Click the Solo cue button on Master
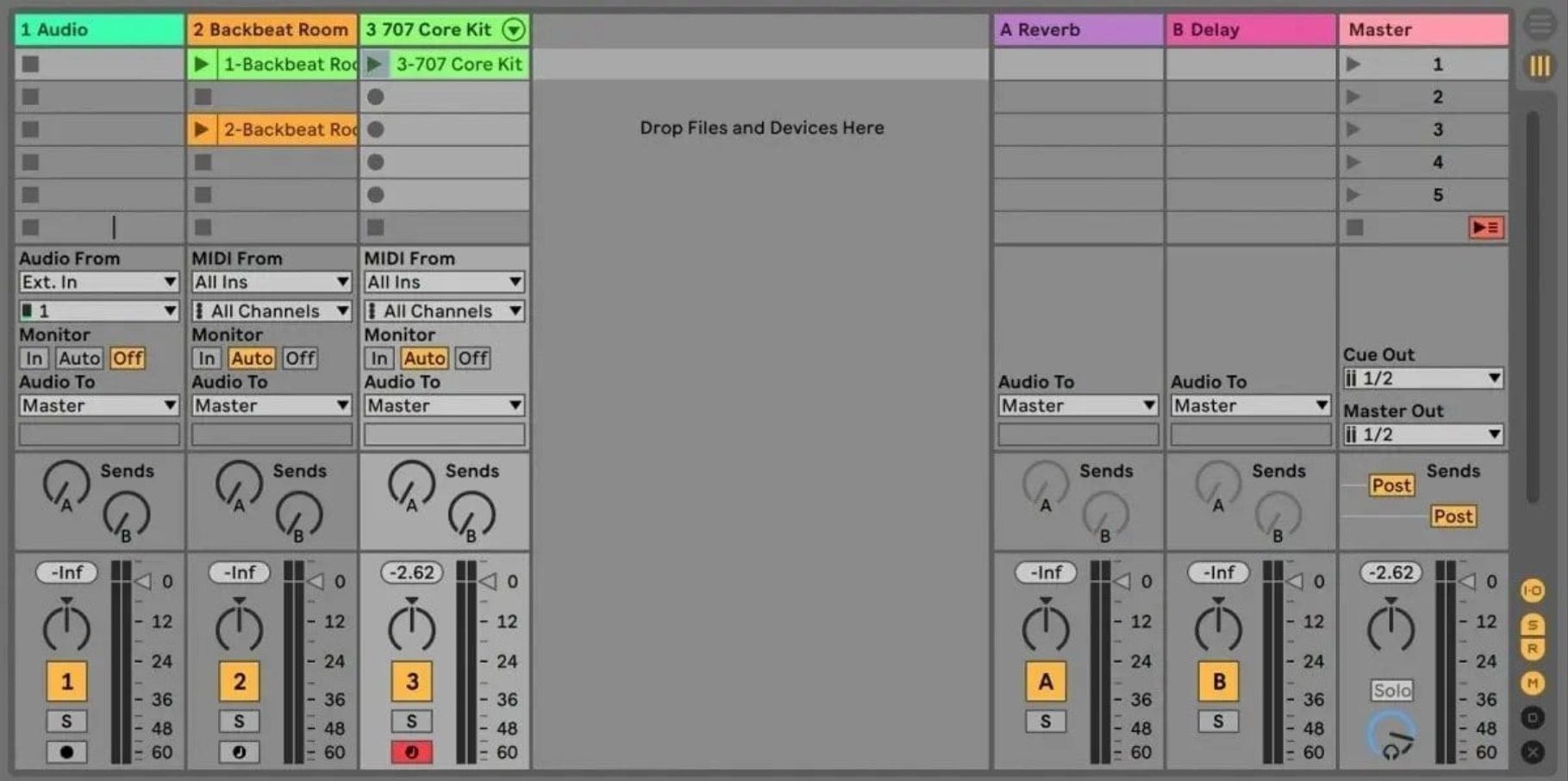 tap(1391, 690)
